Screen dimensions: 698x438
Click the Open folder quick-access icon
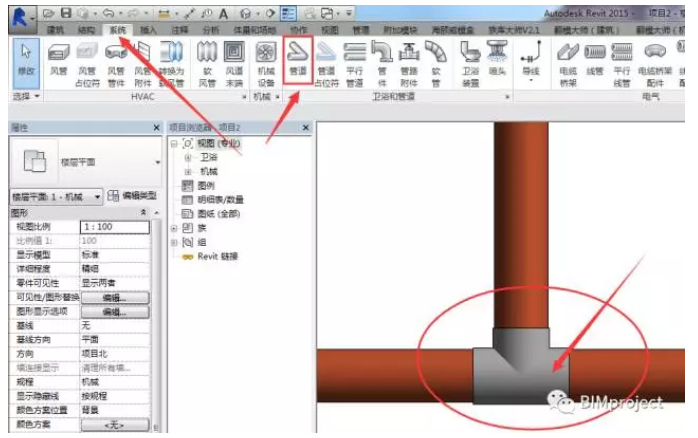tap(48, 14)
